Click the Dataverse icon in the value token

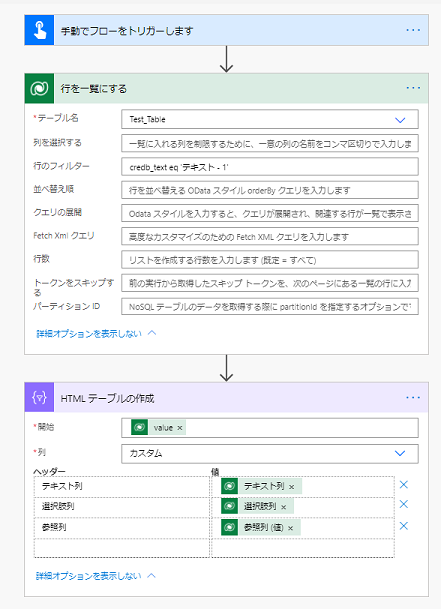coord(139,428)
